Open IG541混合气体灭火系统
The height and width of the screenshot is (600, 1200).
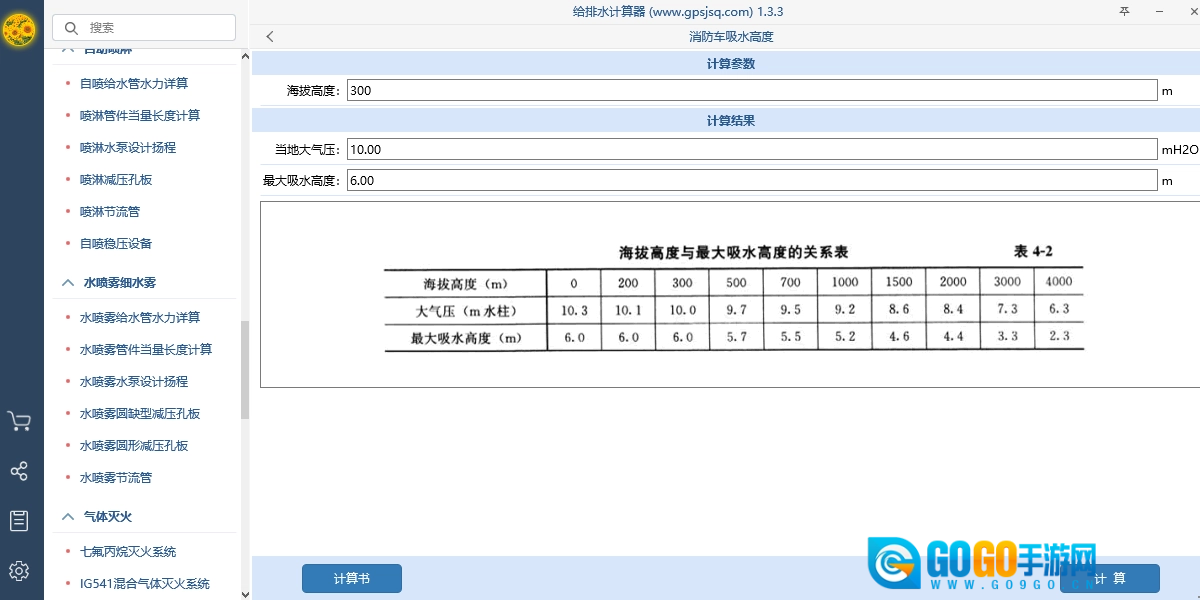tap(145, 584)
